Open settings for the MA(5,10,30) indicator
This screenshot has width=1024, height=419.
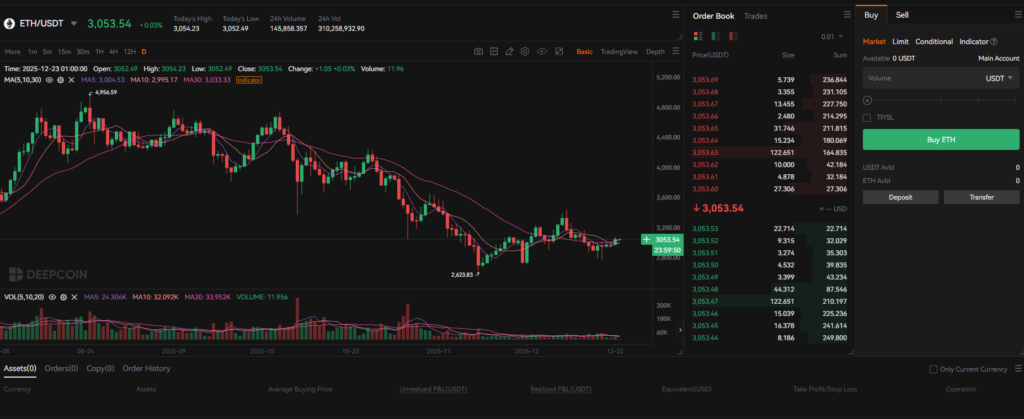tap(60, 80)
